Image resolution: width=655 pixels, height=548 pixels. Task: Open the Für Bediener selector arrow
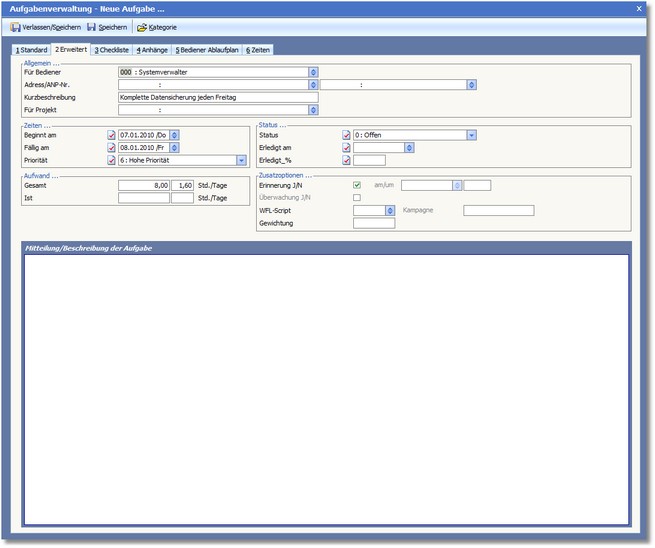(x=313, y=72)
